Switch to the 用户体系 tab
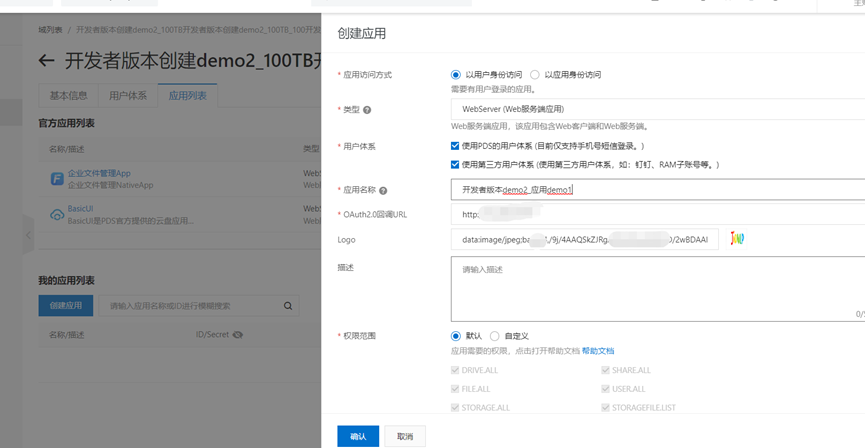The width and height of the screenshot is (865, 448). click(128, 95)
